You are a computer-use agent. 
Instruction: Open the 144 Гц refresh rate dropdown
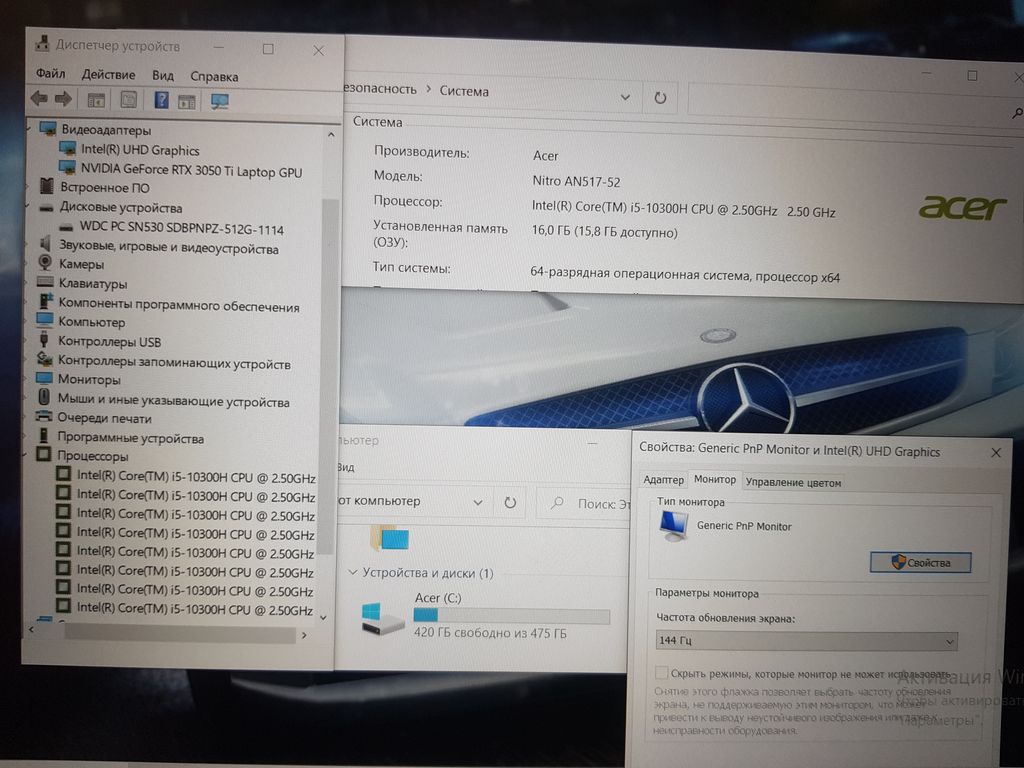pyautogui.click(x=805, y=641)
